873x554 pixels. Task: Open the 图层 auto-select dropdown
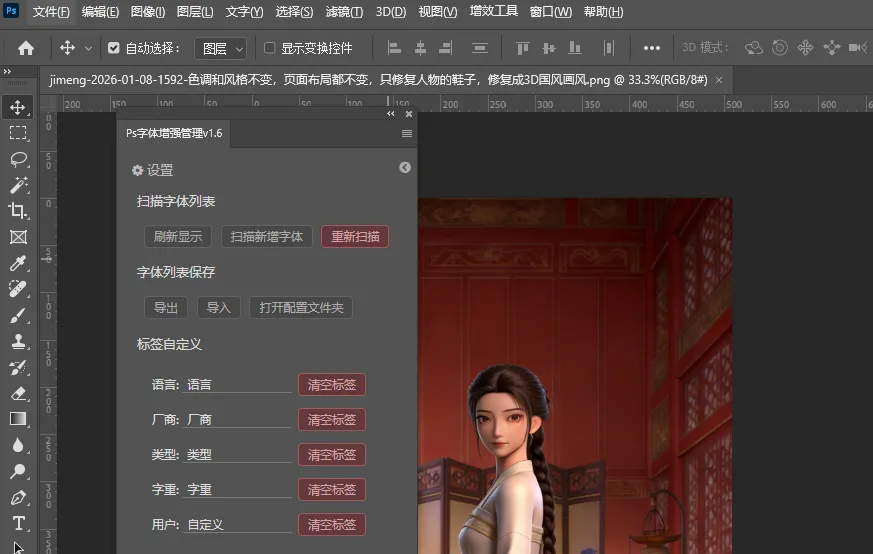(x=220, y=49)
